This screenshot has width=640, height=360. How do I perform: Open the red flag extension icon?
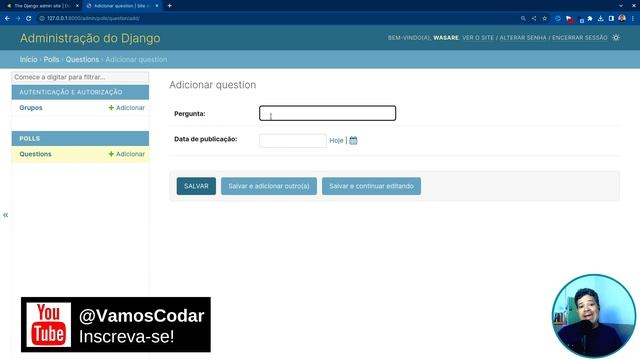pyautogui.click(x=569, y=19)
